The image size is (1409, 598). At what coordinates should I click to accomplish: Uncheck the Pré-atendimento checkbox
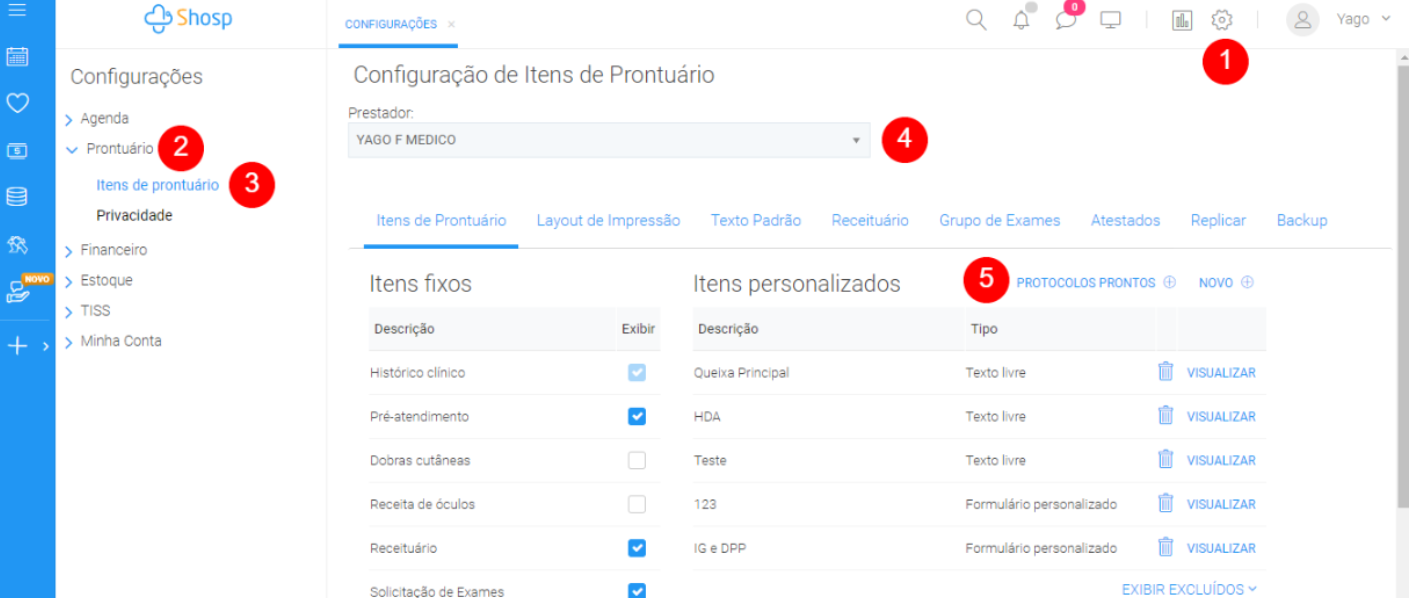pos(637,416)
